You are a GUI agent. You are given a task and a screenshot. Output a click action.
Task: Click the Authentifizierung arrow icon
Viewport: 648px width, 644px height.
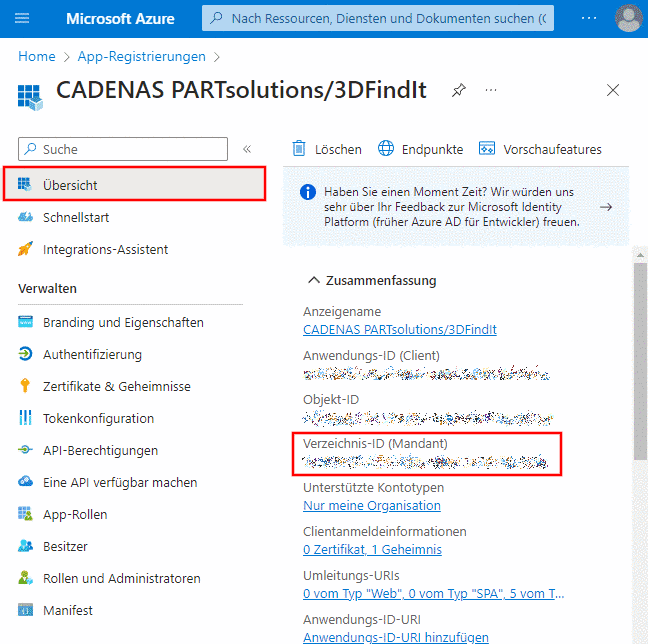click(25, 354)
